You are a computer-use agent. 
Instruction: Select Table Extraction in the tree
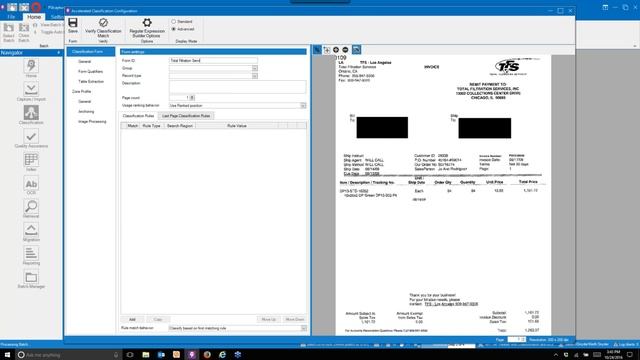(91, 82)
